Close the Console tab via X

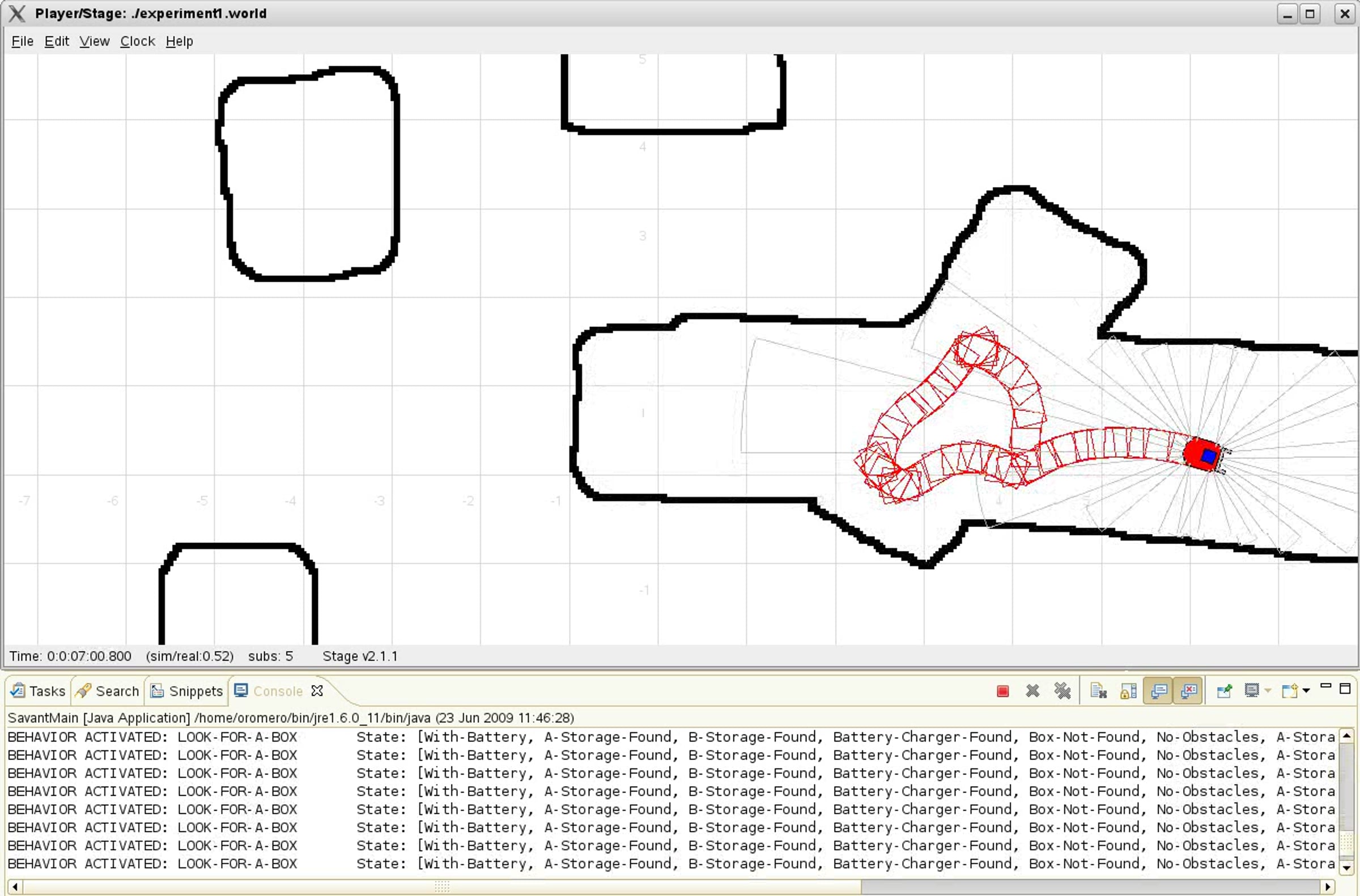(x=317, y=691)
